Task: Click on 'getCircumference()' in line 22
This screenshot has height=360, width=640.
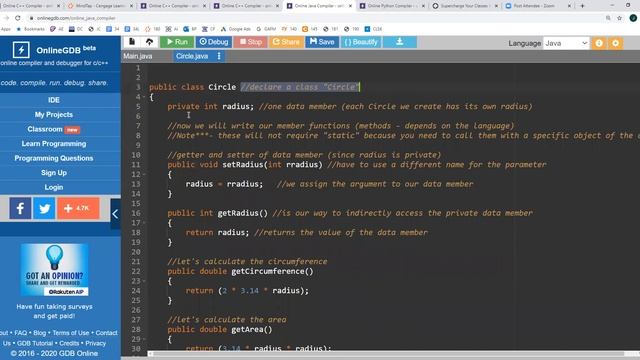Action: coord(272,271)
